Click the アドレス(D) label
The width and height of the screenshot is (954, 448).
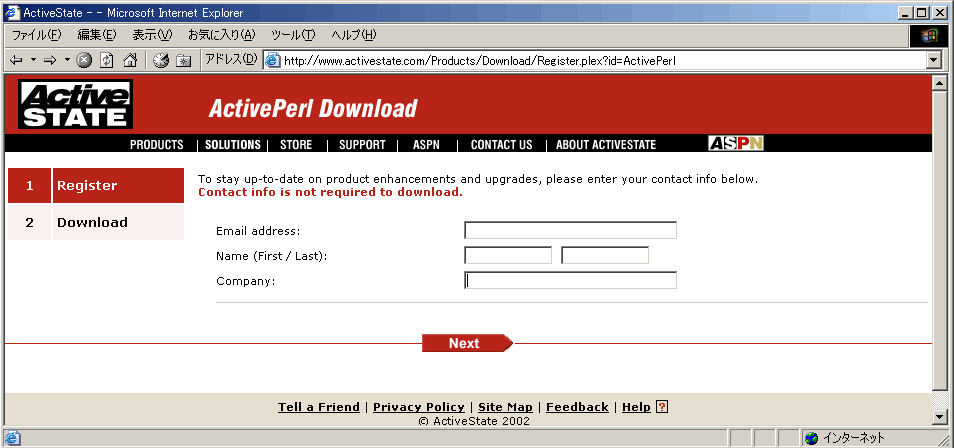point(231,60)
